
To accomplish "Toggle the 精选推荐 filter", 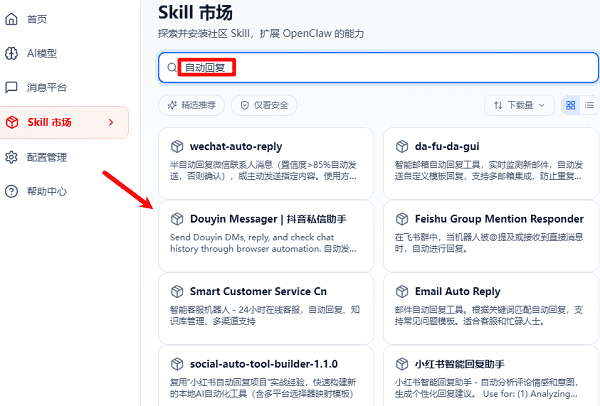I will (192, 105).
